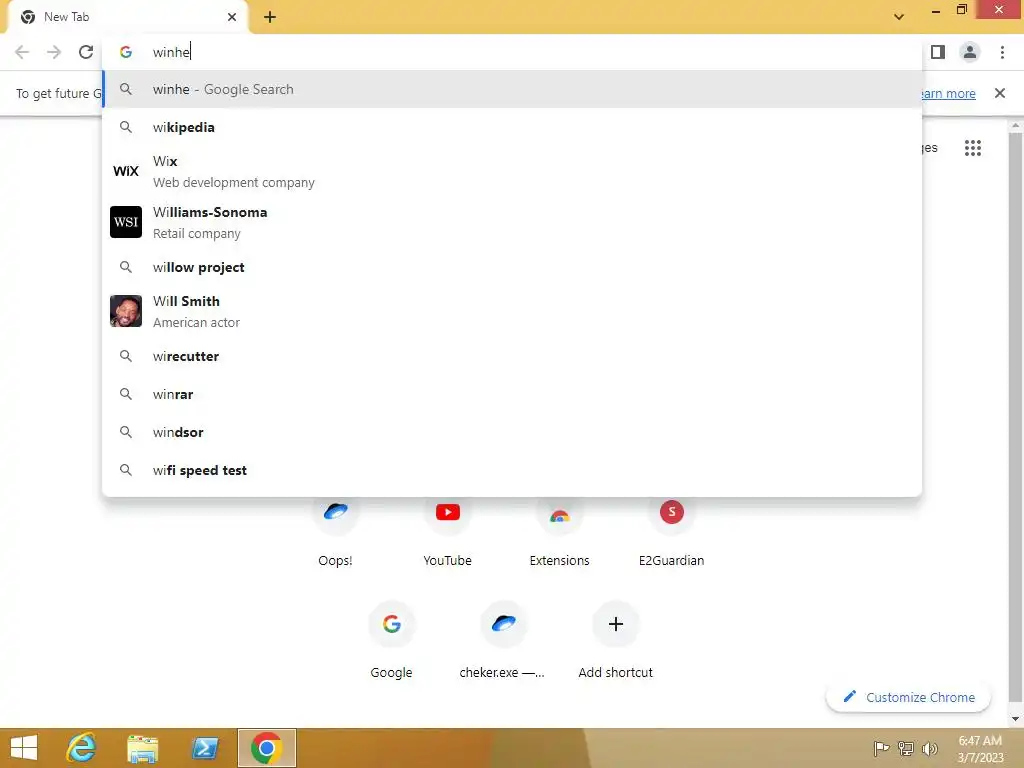Viewport: 1024px width, 768px height.
Task: Select the Williams-Sonoma suggestion
Action: coord(512,223)
